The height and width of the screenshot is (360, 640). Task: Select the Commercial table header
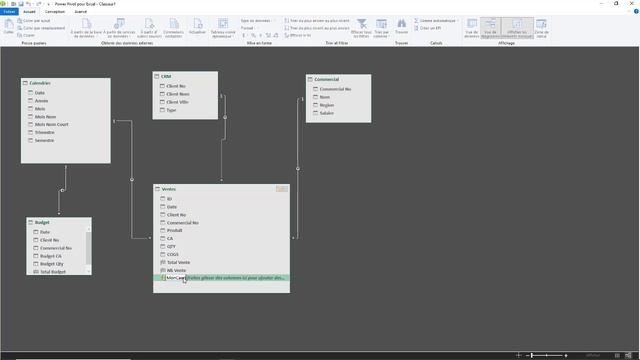(x=338, y=79)
